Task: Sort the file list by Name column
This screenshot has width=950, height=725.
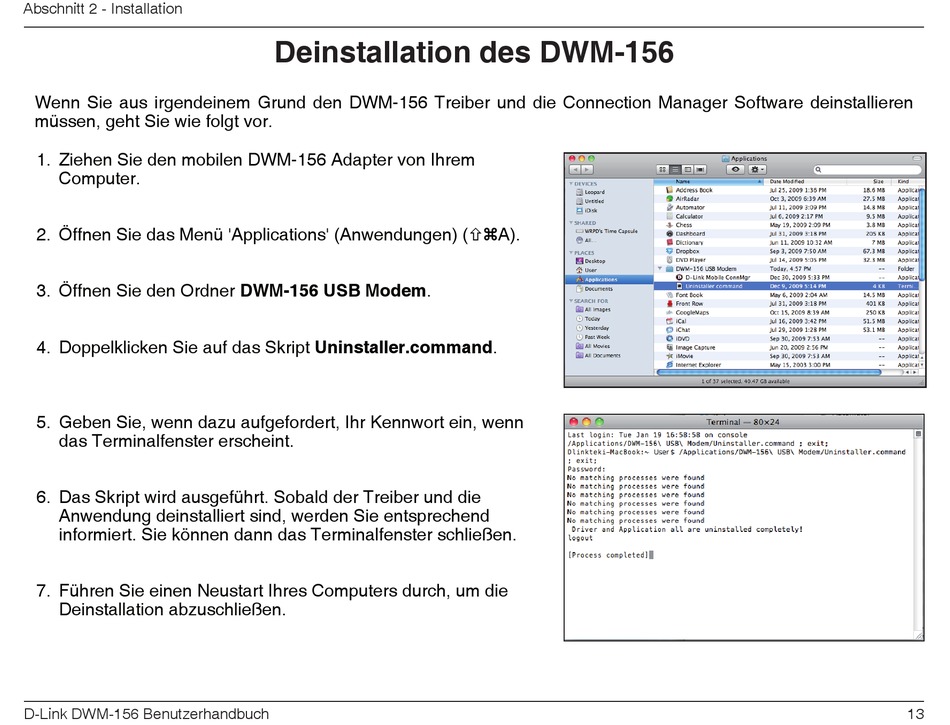Action: tap(709, 182)
